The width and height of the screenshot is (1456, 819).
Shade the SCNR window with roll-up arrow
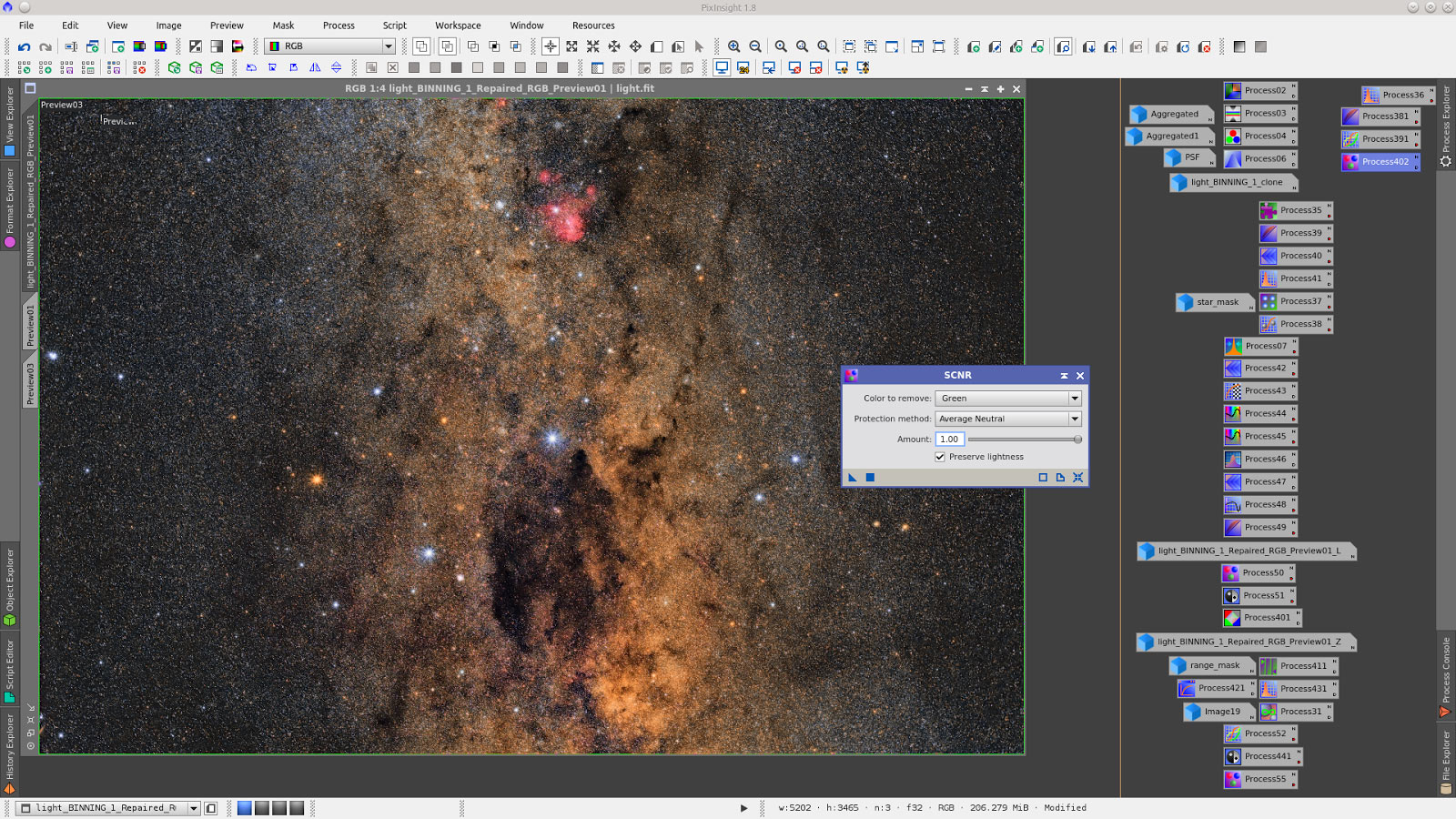pos(1064,376)
